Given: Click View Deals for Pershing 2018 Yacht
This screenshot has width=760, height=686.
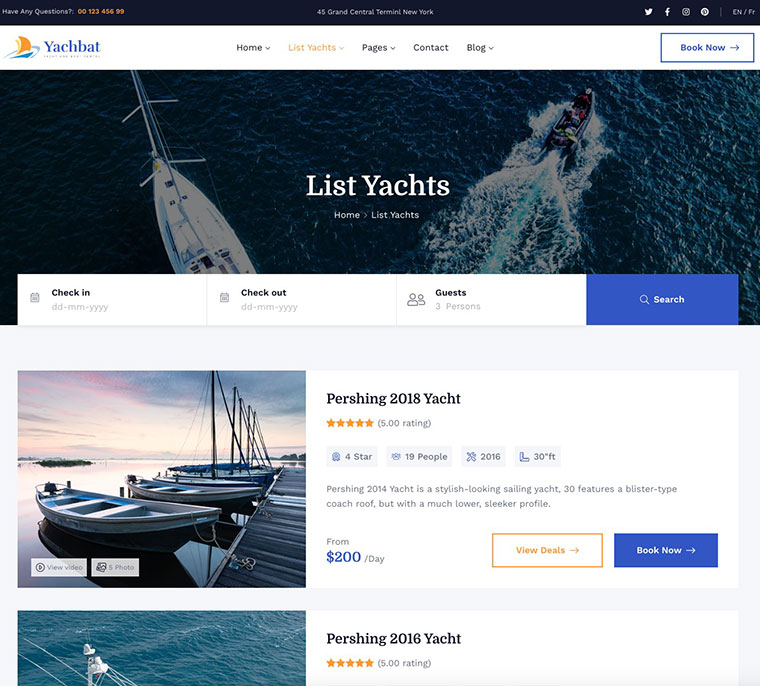Looking at the screenshot, I should click(x=547, y=550).
